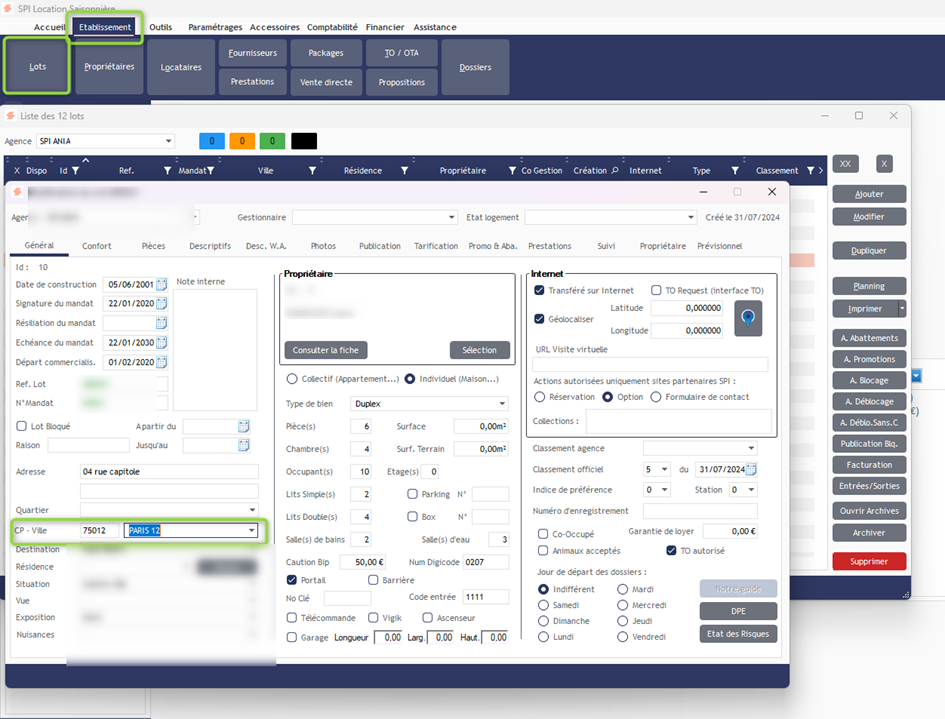
Task: Open calendar for Echéance du mandat
Action: coord(161,343)
